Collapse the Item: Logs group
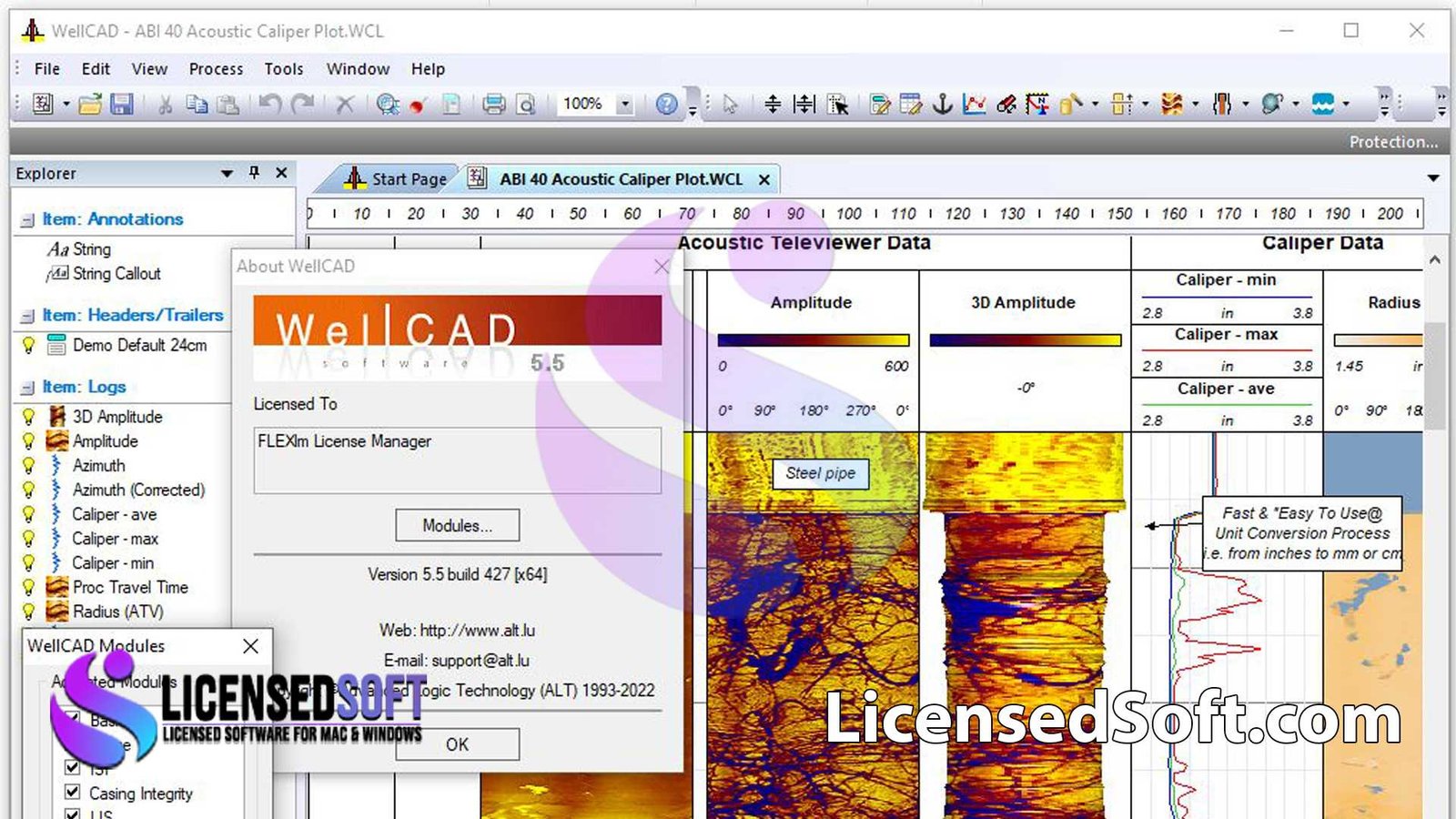 pyautogui.click(x=27, y=389)
